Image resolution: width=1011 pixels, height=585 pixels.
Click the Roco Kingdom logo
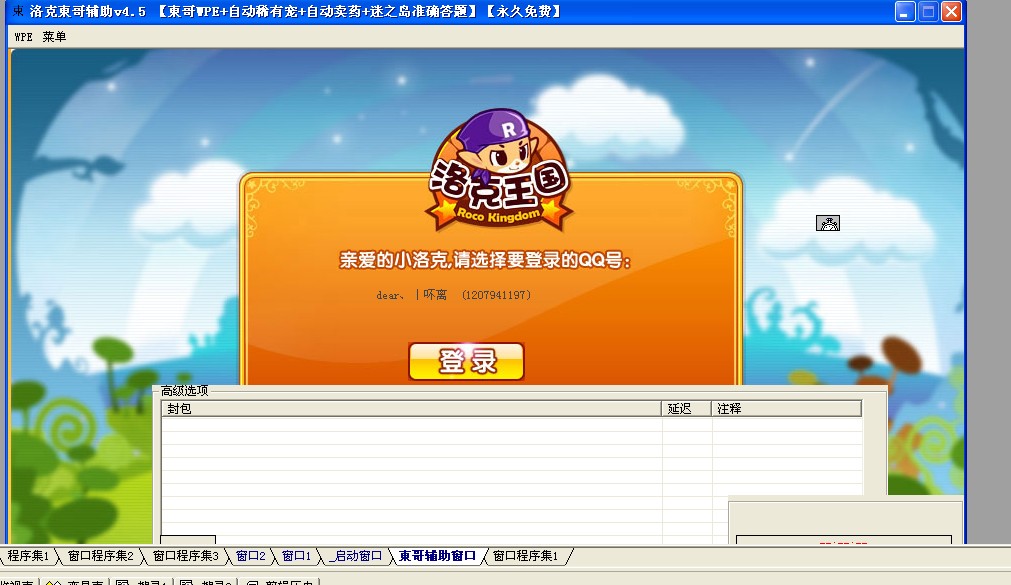pos(499,171)
